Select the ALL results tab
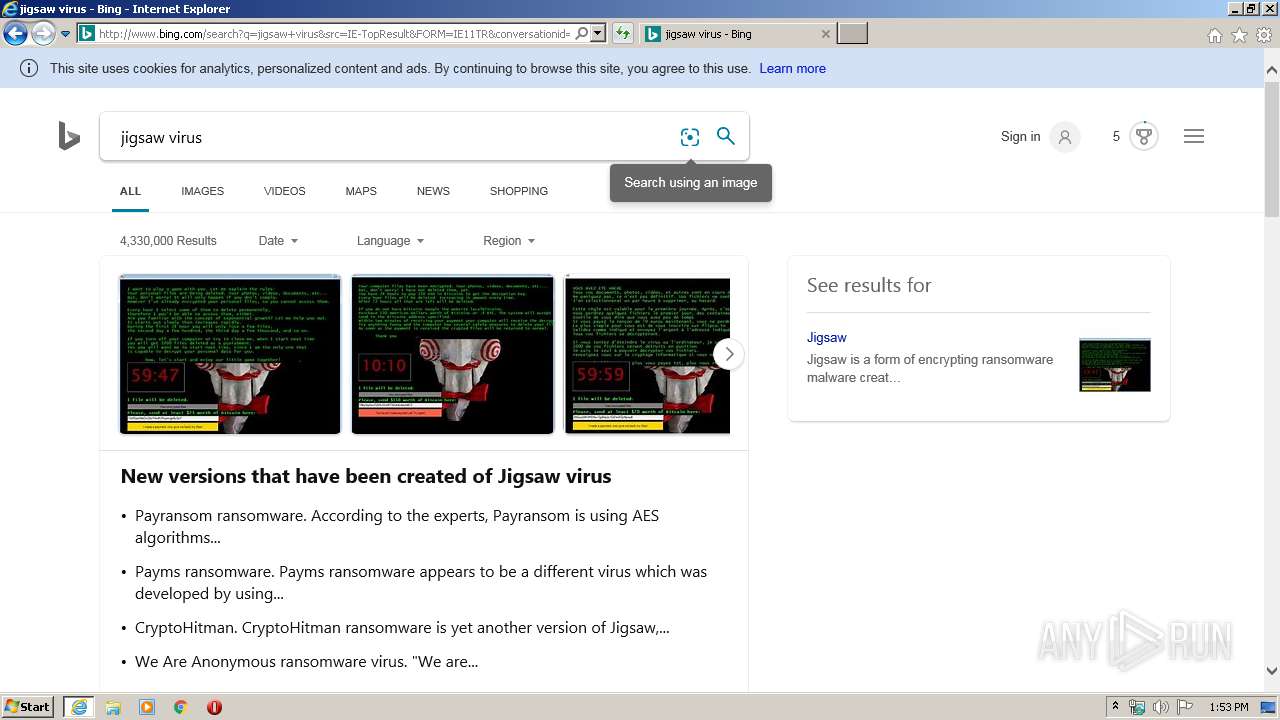Image resolution: width=1280 pixels, height=720 pixels. pyautogui.click(x=130, y=191)
